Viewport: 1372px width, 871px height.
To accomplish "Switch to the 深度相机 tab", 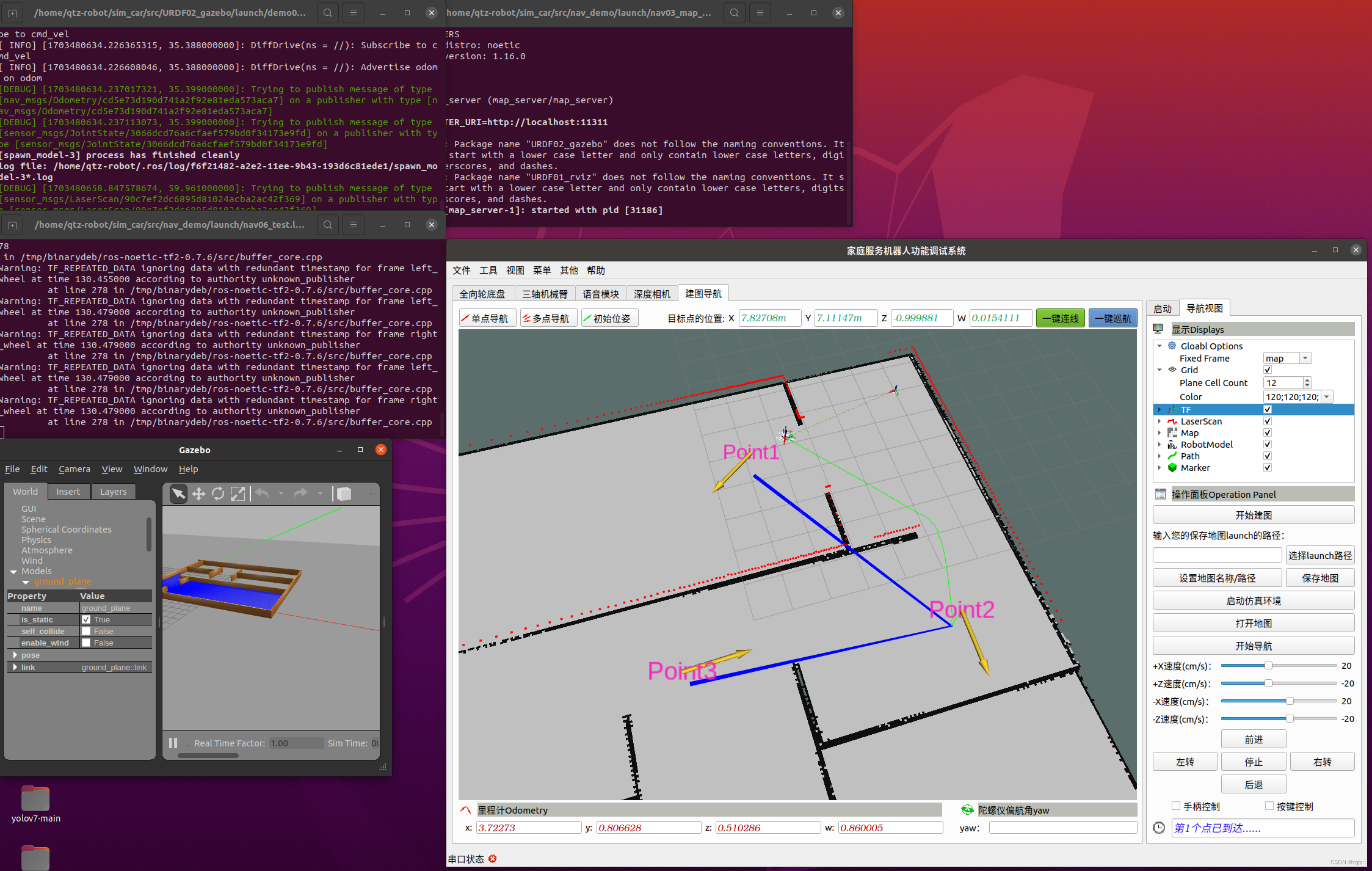I will (652, 294).
